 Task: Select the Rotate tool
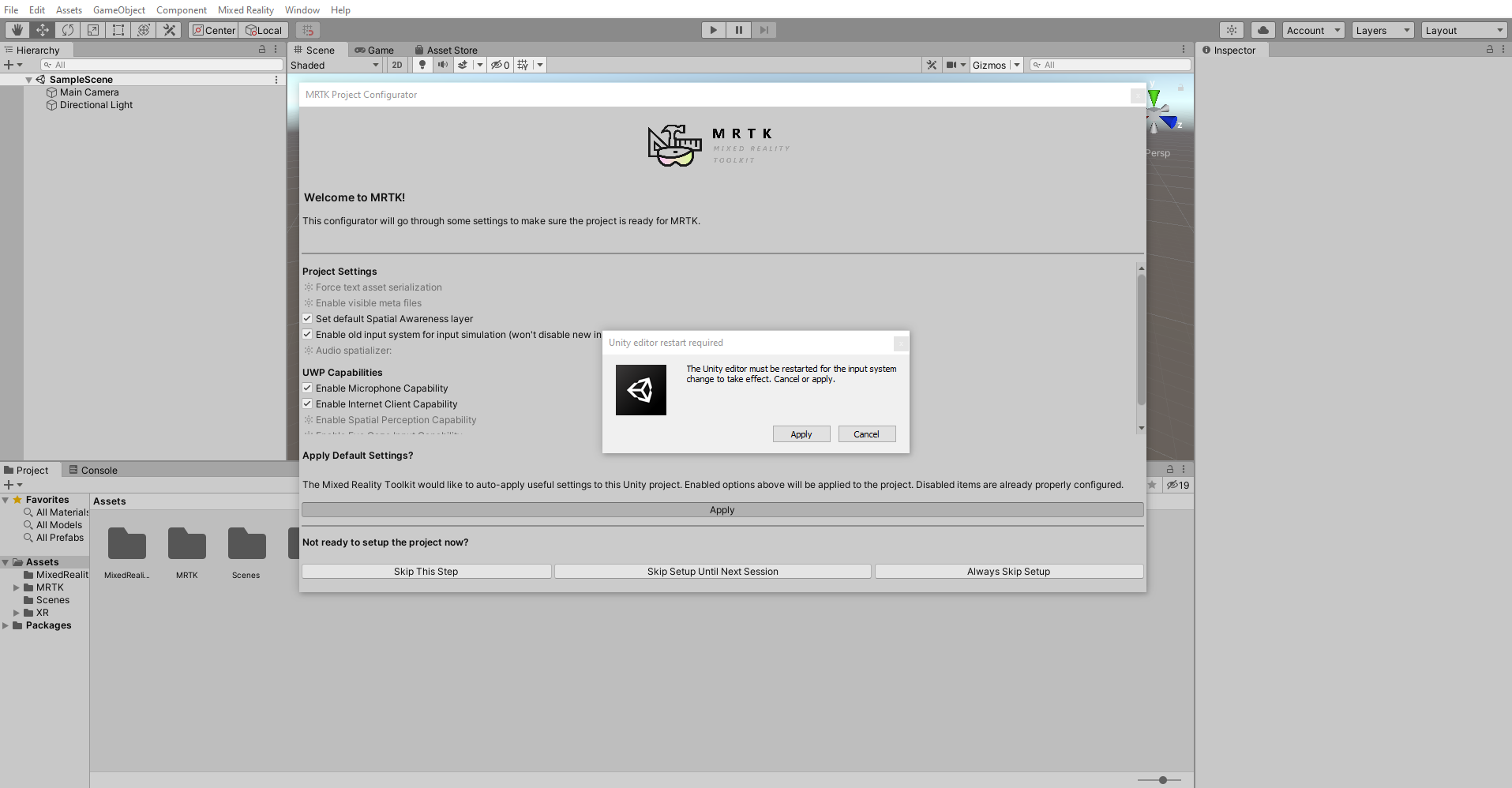coord(67,30)
